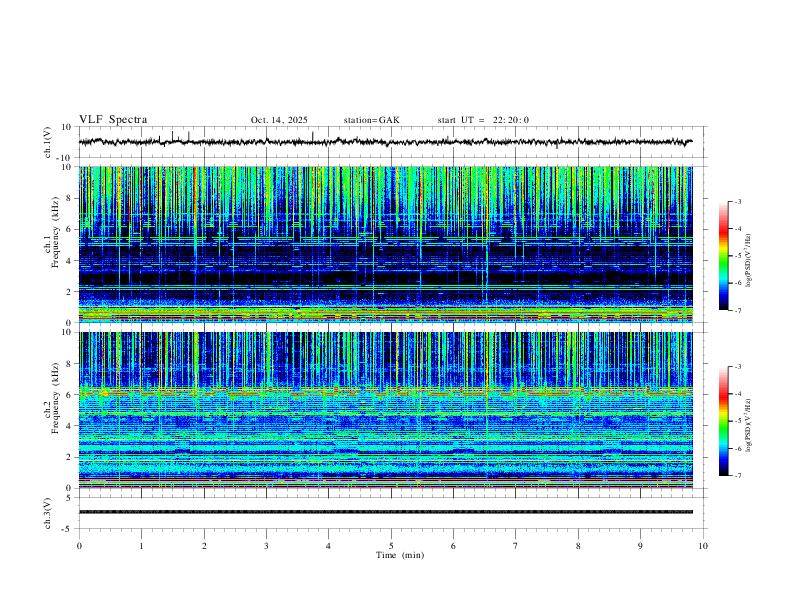Click the "VLF Spectra" title text

click(x=113, y=120)
